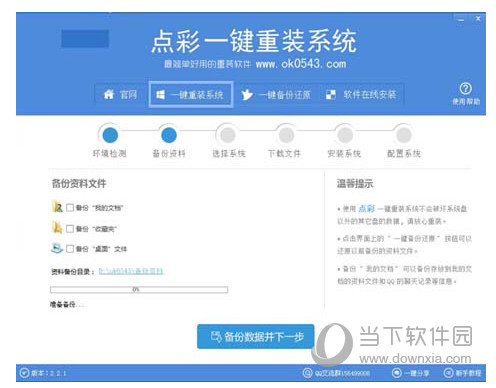Click the 收藏夹 folder icon
Screen dimensions: 496x388
pos(57,227)
